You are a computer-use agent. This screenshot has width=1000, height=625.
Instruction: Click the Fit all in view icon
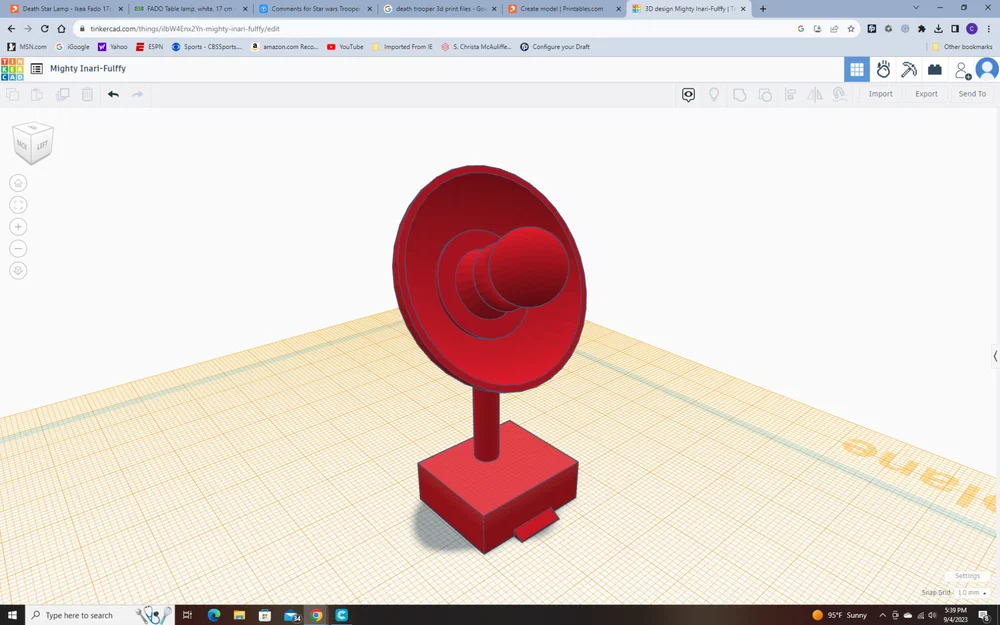pos(18,205)
